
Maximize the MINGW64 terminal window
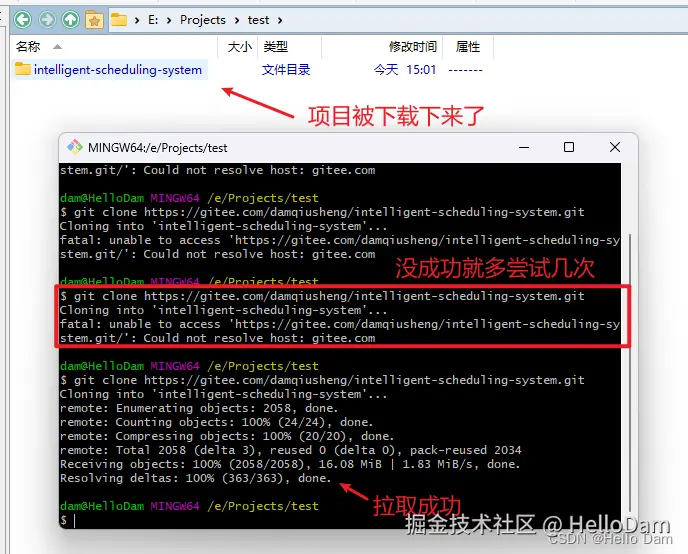coord(569,147)
